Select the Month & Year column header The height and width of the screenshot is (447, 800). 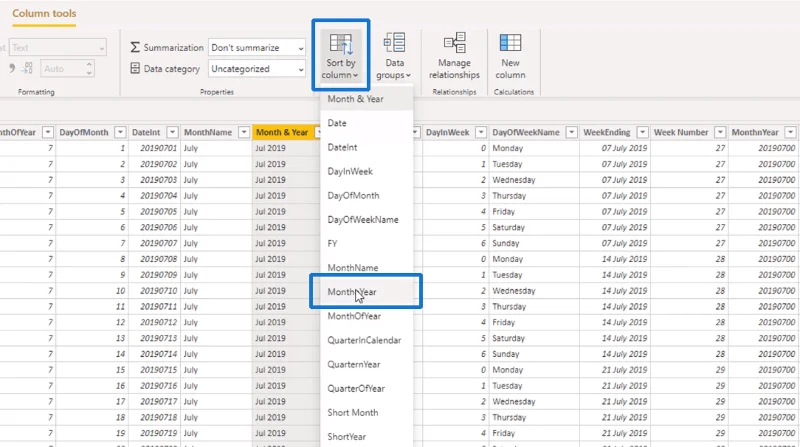(282, 132)
